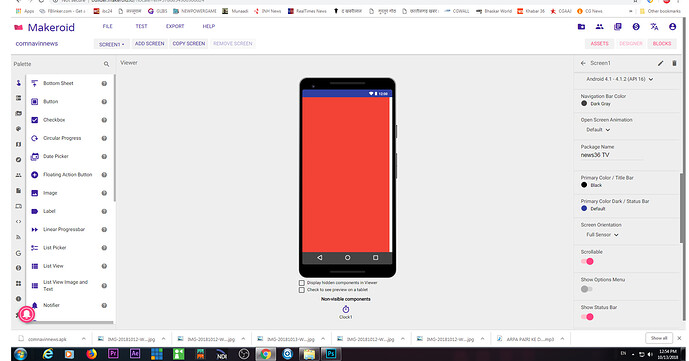Open help for Image component
This screenshot has width=689, height=361.
tap(104, 193)
